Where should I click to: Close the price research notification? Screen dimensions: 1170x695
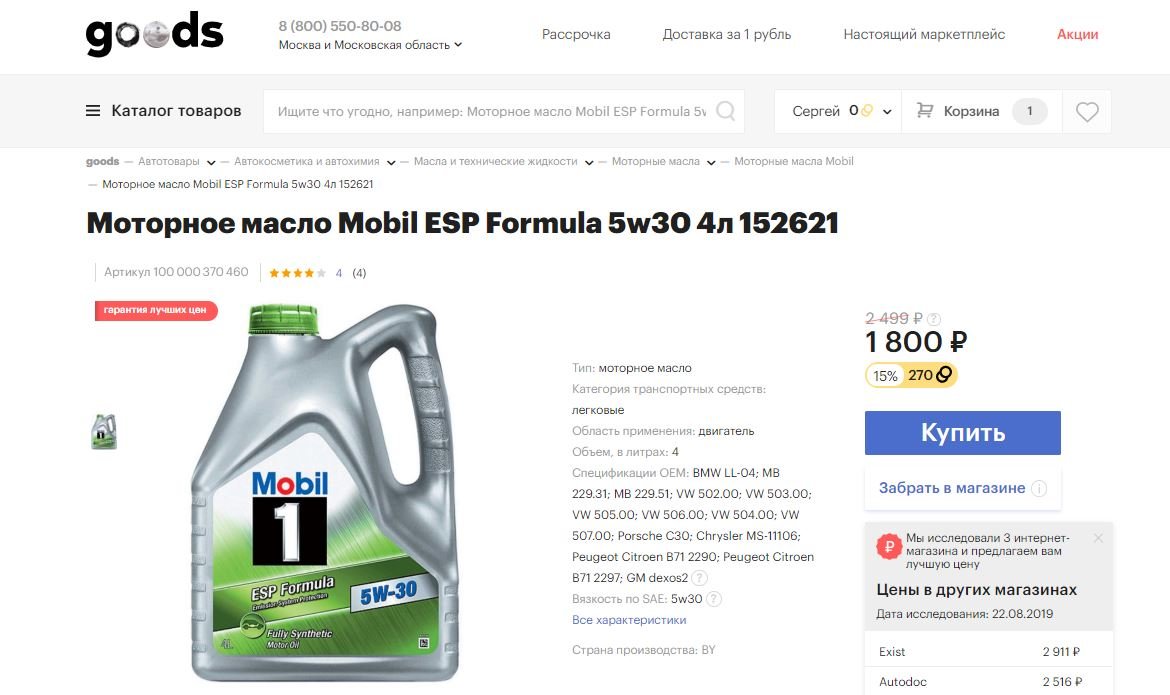pyautogui.click(x=1098, y=537)
